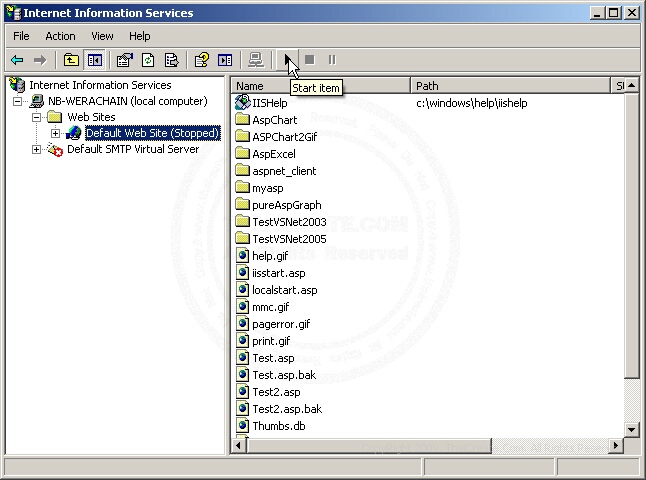This screenshot has height=480, width=646.
Task: Click the IIS title bar application icon
Action: [14, 13]
